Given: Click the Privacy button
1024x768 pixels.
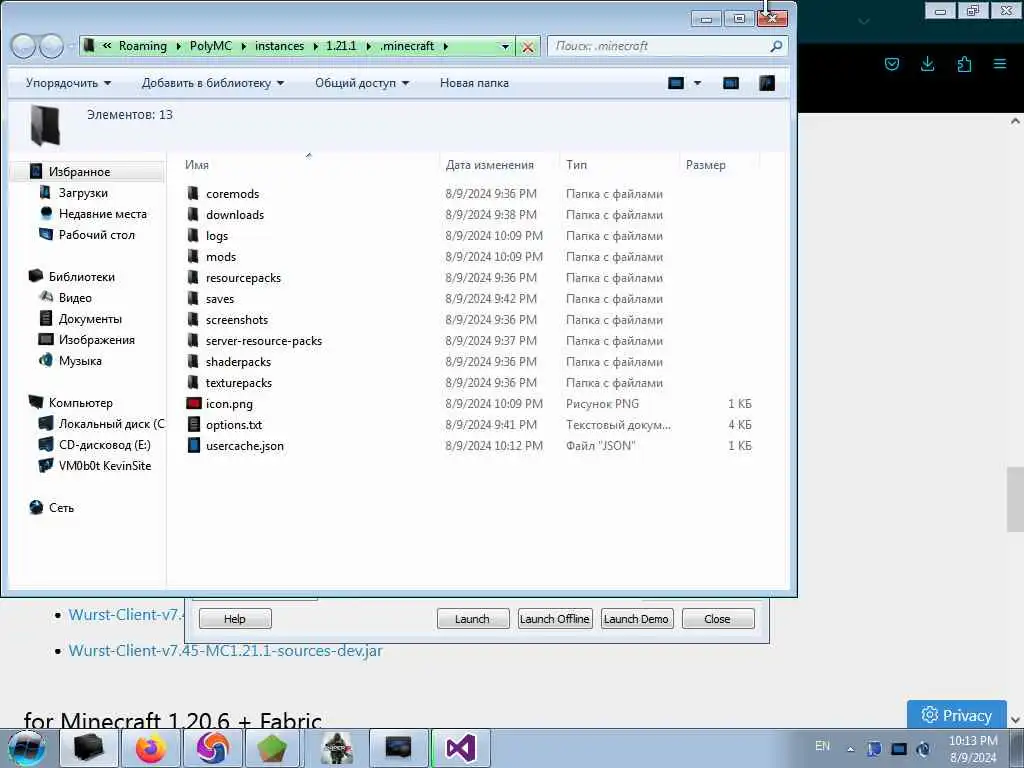Looking at the screenshot, I should pyautogui.click(x=957, y=715).
